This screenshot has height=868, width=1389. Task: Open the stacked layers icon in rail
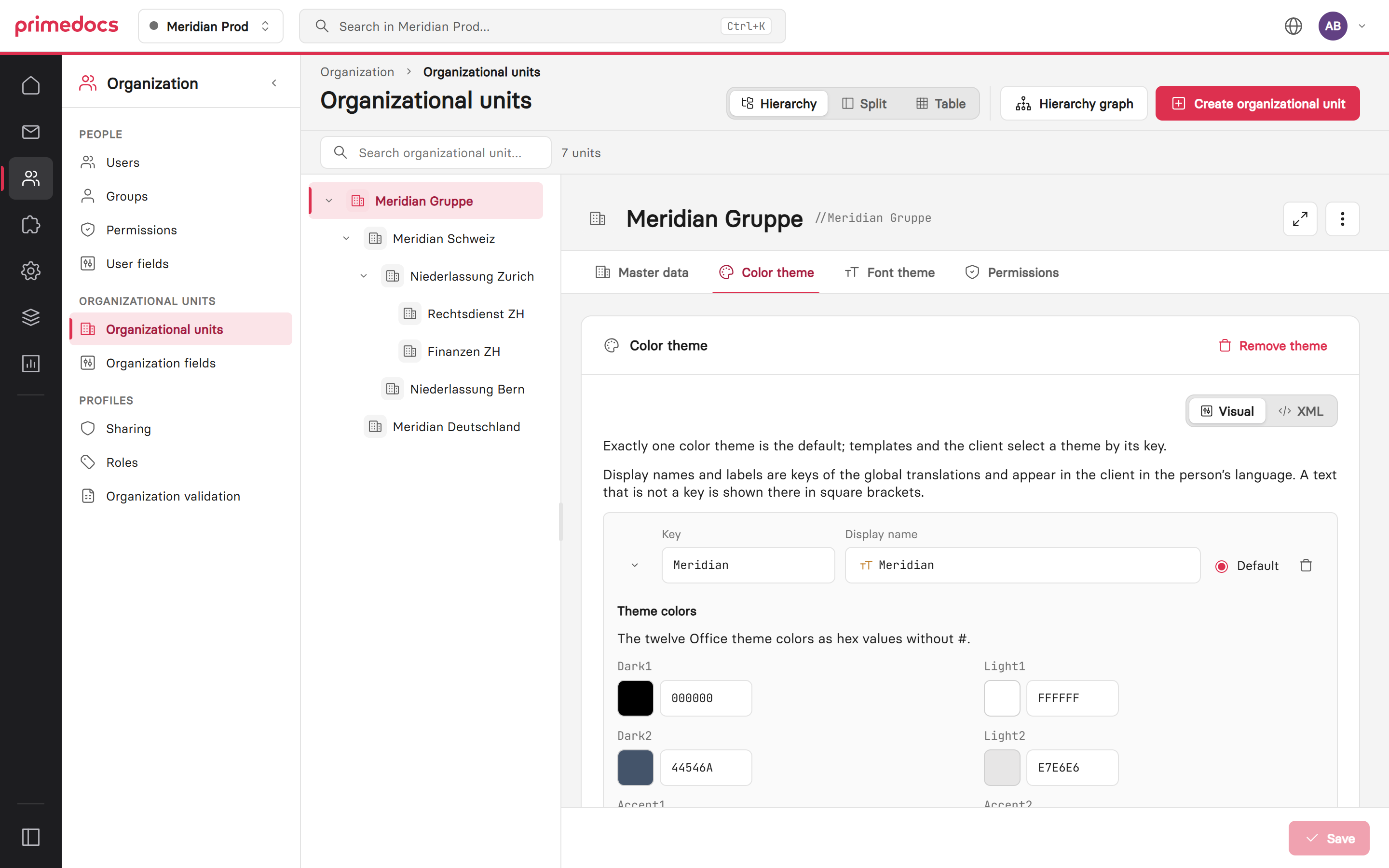[30, 317]
